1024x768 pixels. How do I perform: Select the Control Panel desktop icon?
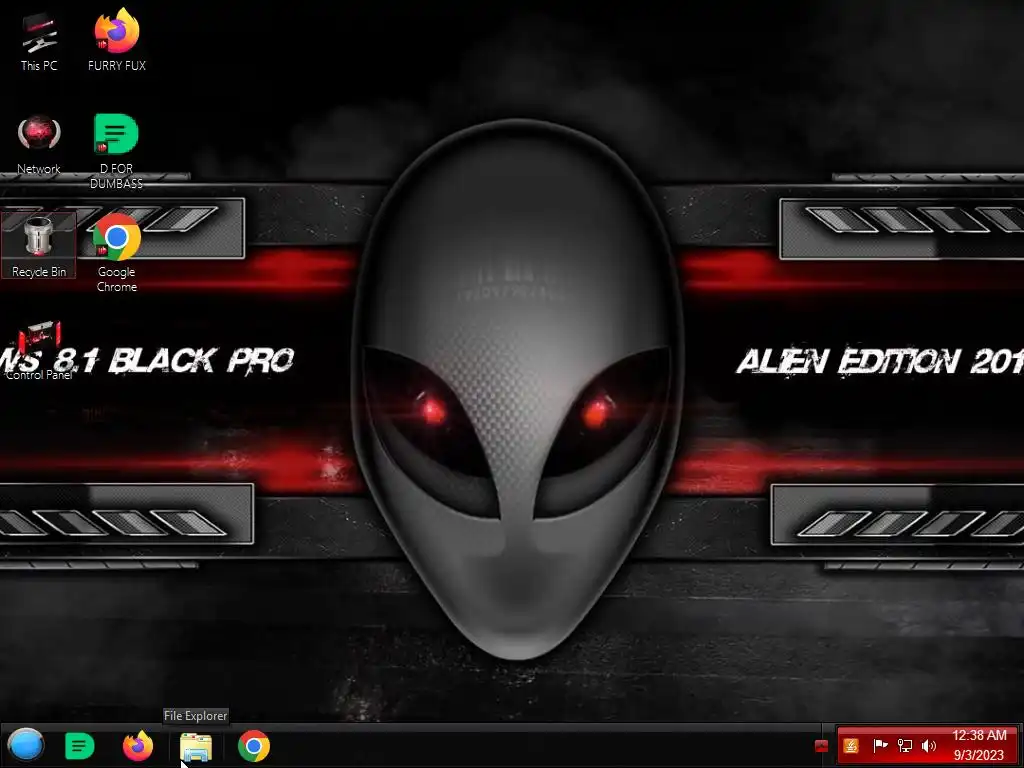tap(39, 351)
